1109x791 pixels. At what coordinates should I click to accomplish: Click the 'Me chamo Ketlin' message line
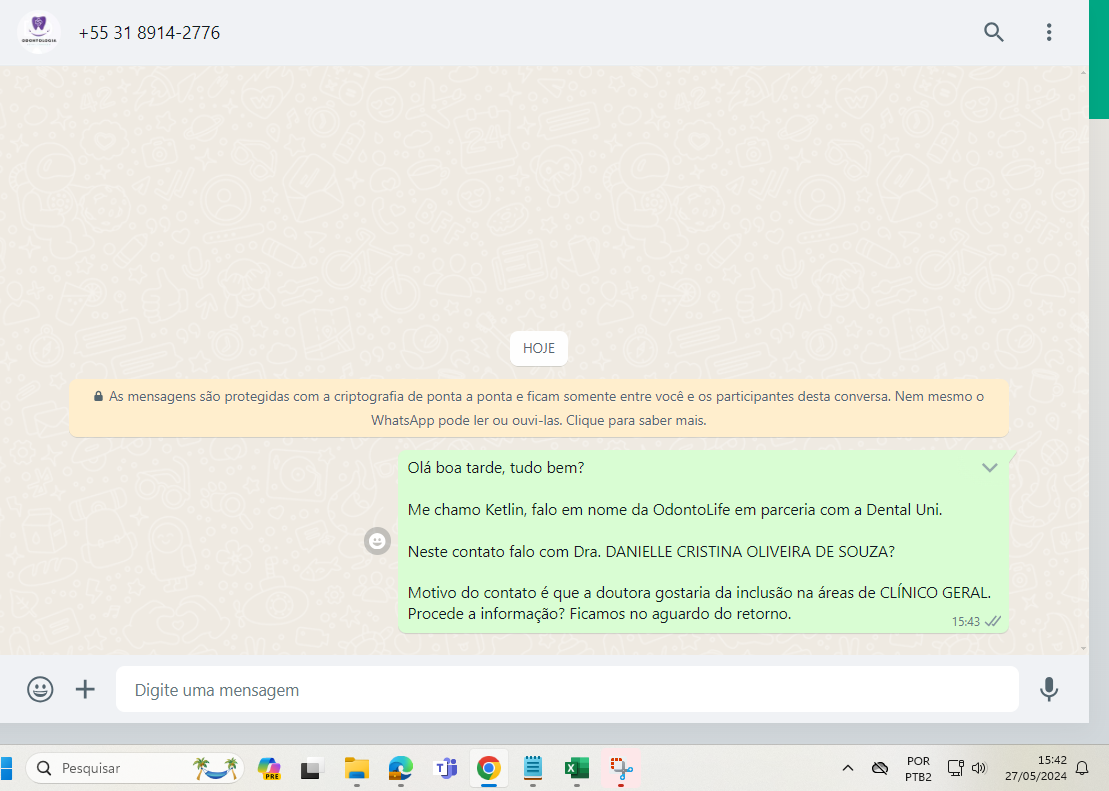point(675,509)
